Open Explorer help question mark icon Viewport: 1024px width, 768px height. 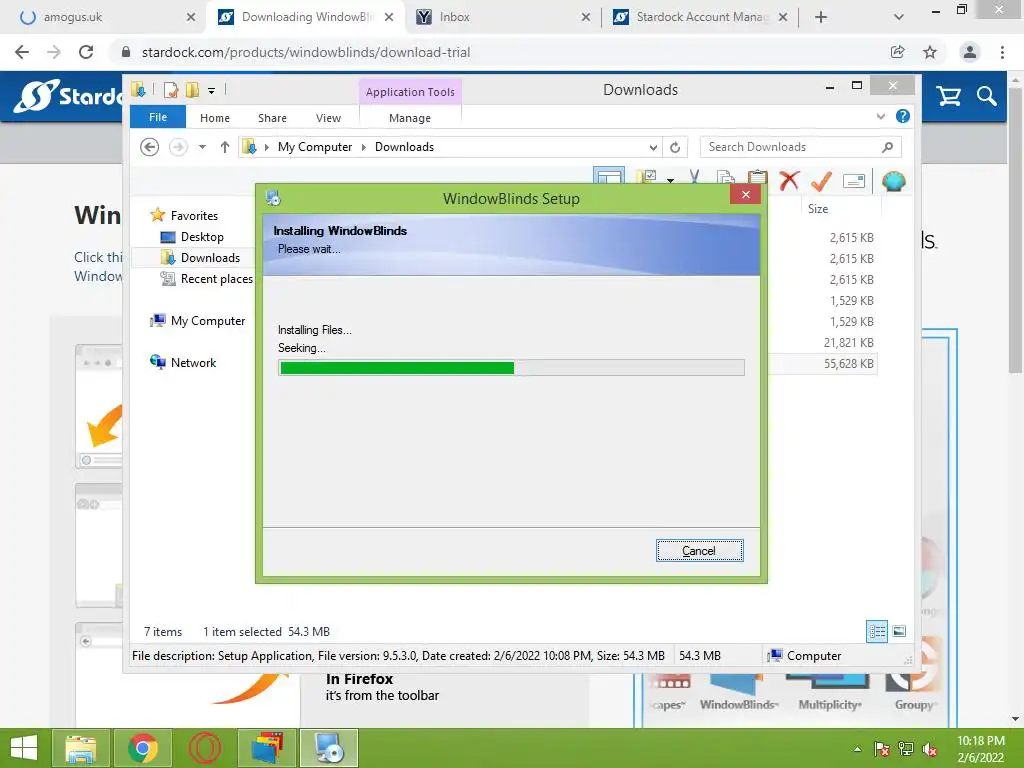[903, 116]
